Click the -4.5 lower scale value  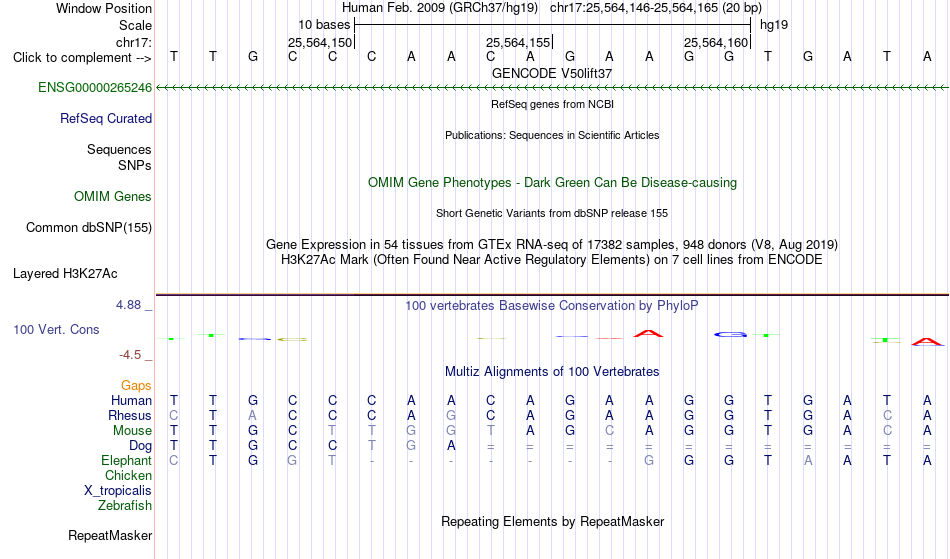click(130, 355)
